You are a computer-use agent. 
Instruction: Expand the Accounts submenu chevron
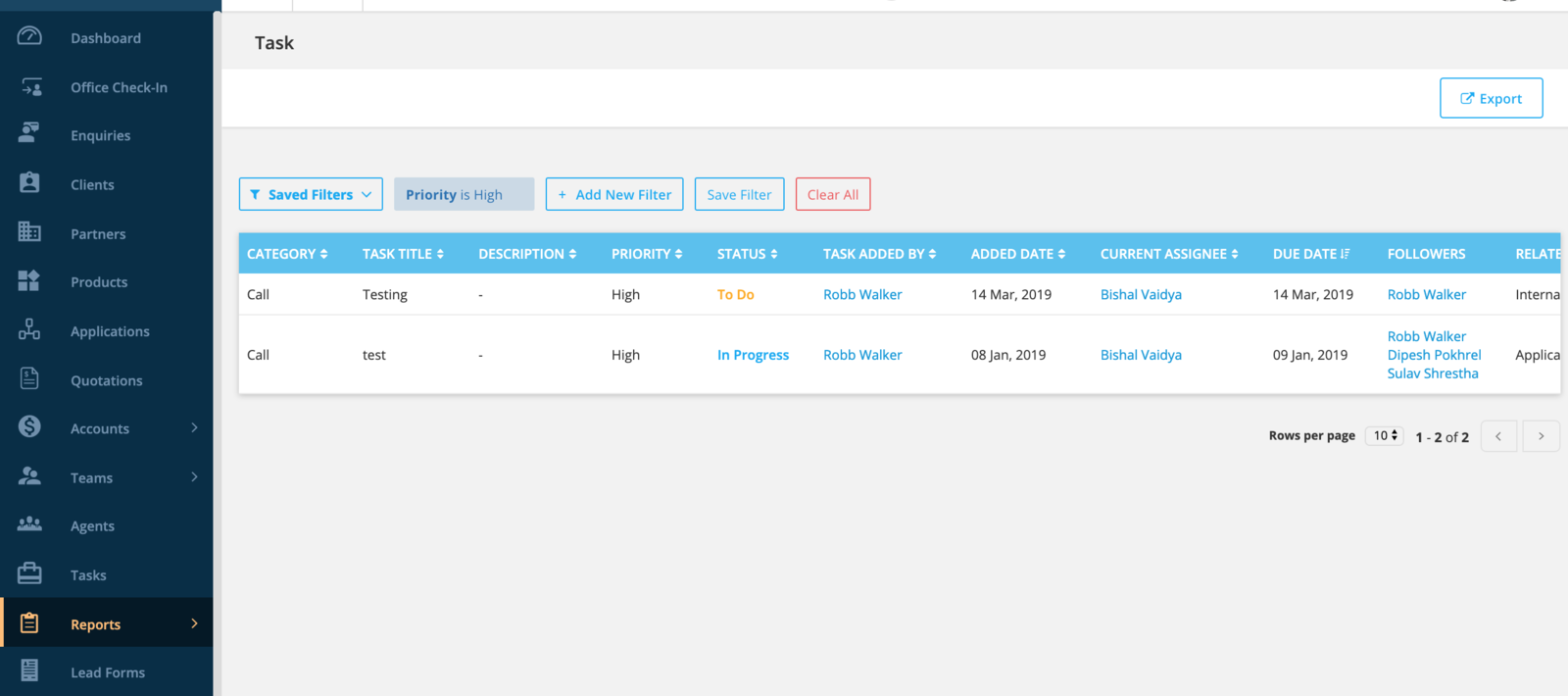pos(194,427)
